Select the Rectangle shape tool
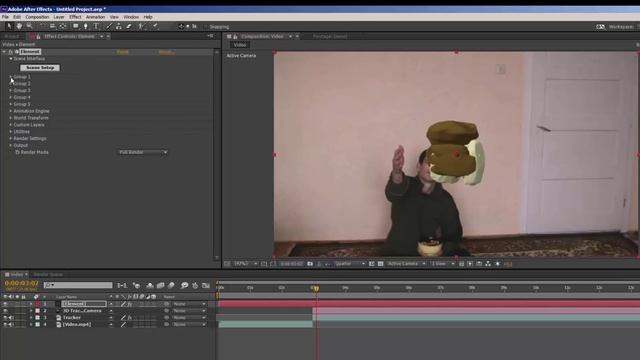Image resolution: width=640 pixels, height=360 pixels. tap(76, 26)
